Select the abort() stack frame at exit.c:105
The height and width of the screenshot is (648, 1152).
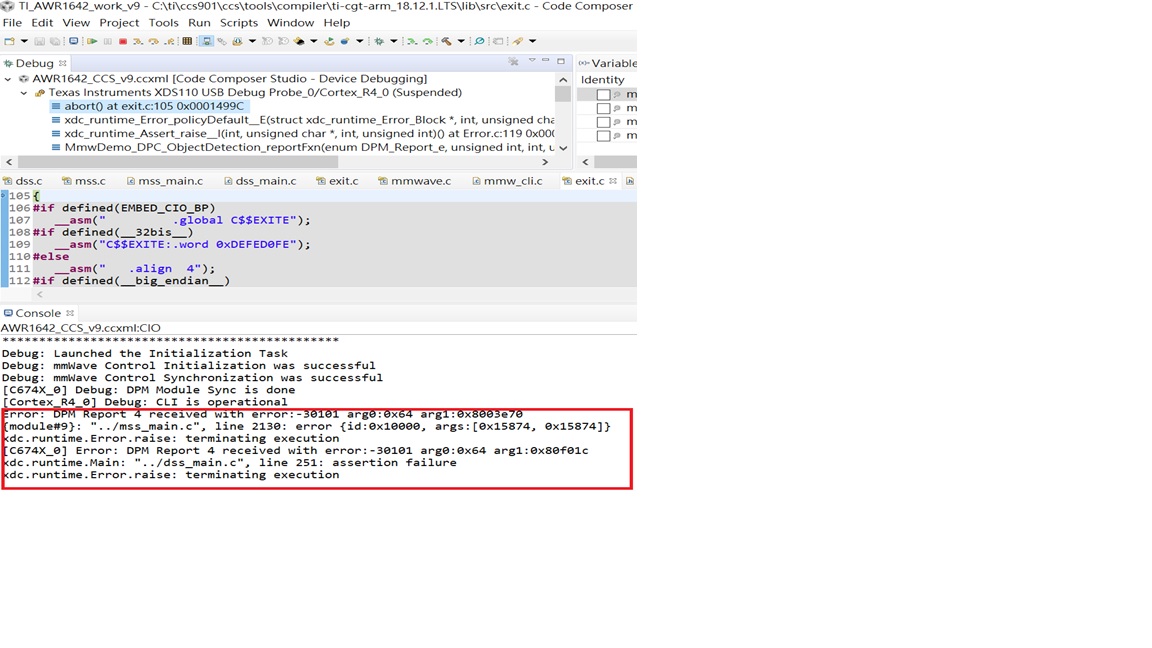153,105
